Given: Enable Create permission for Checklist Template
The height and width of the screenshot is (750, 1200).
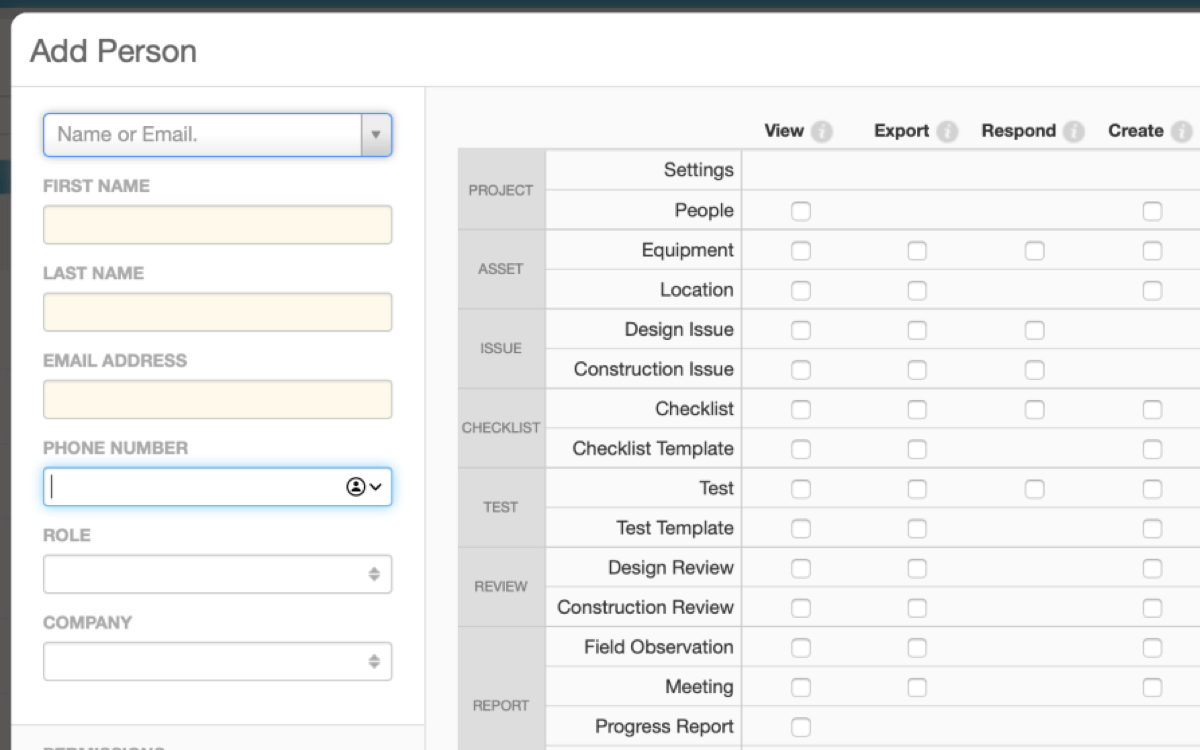Looking at the screenshot, I should point(1153,449).
